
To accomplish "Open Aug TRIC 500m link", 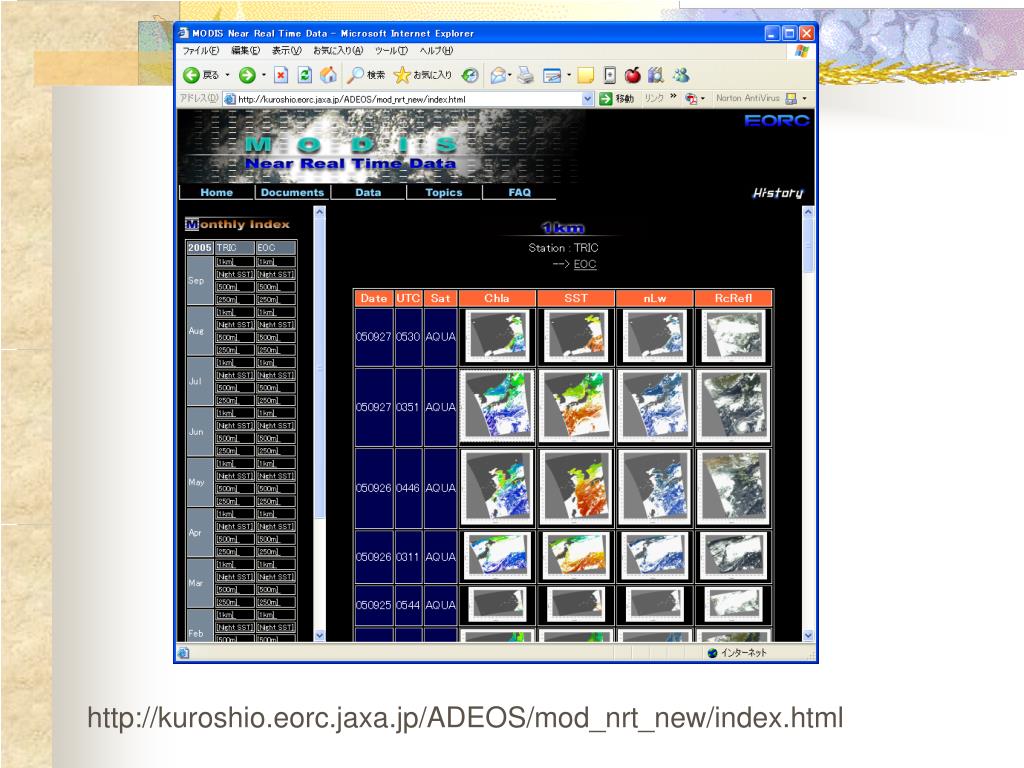I will tap(227, 337).
